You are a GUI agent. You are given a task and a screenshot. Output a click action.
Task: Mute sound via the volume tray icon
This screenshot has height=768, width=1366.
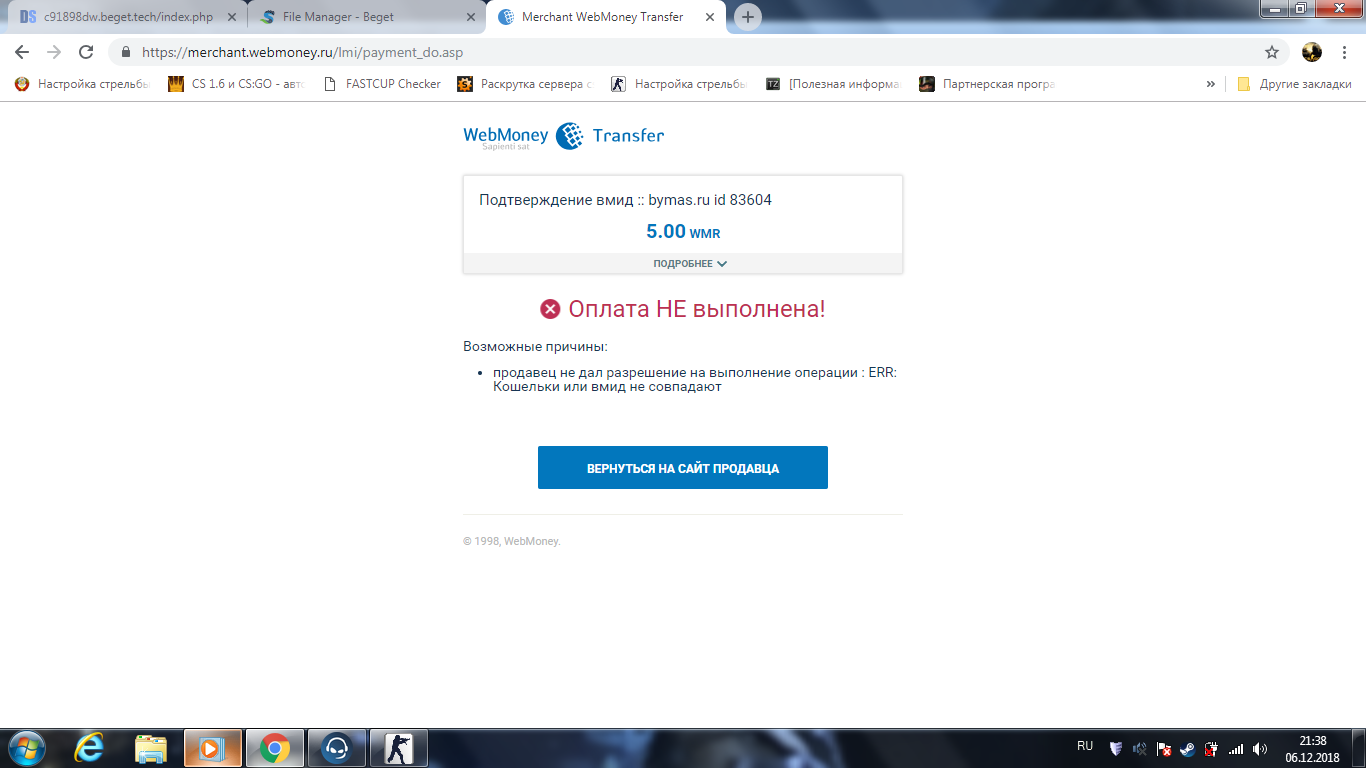[x=1259, y=748]
